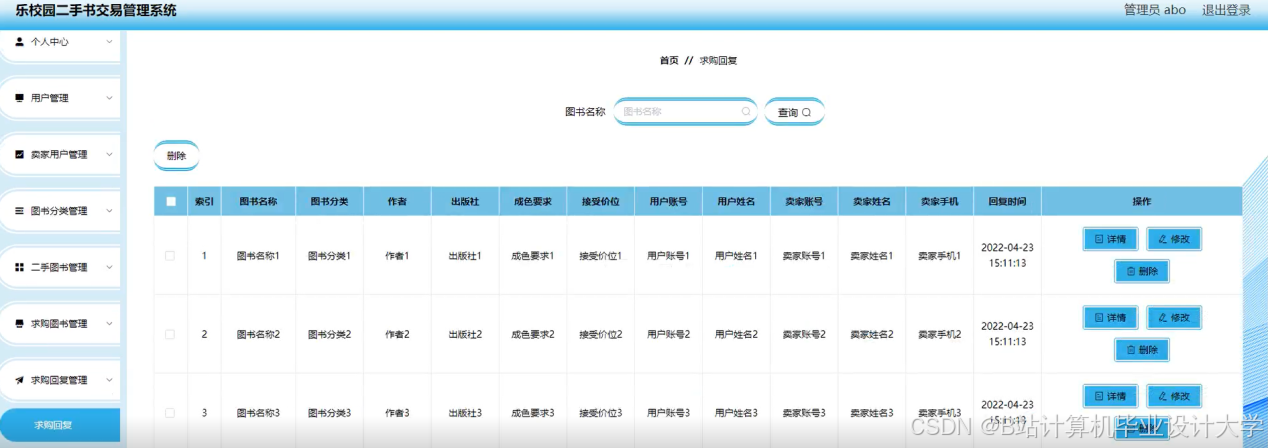Open the 求购回复管理 menu item
Viewport: 1268px width, 448px height.
pos(60,380)
